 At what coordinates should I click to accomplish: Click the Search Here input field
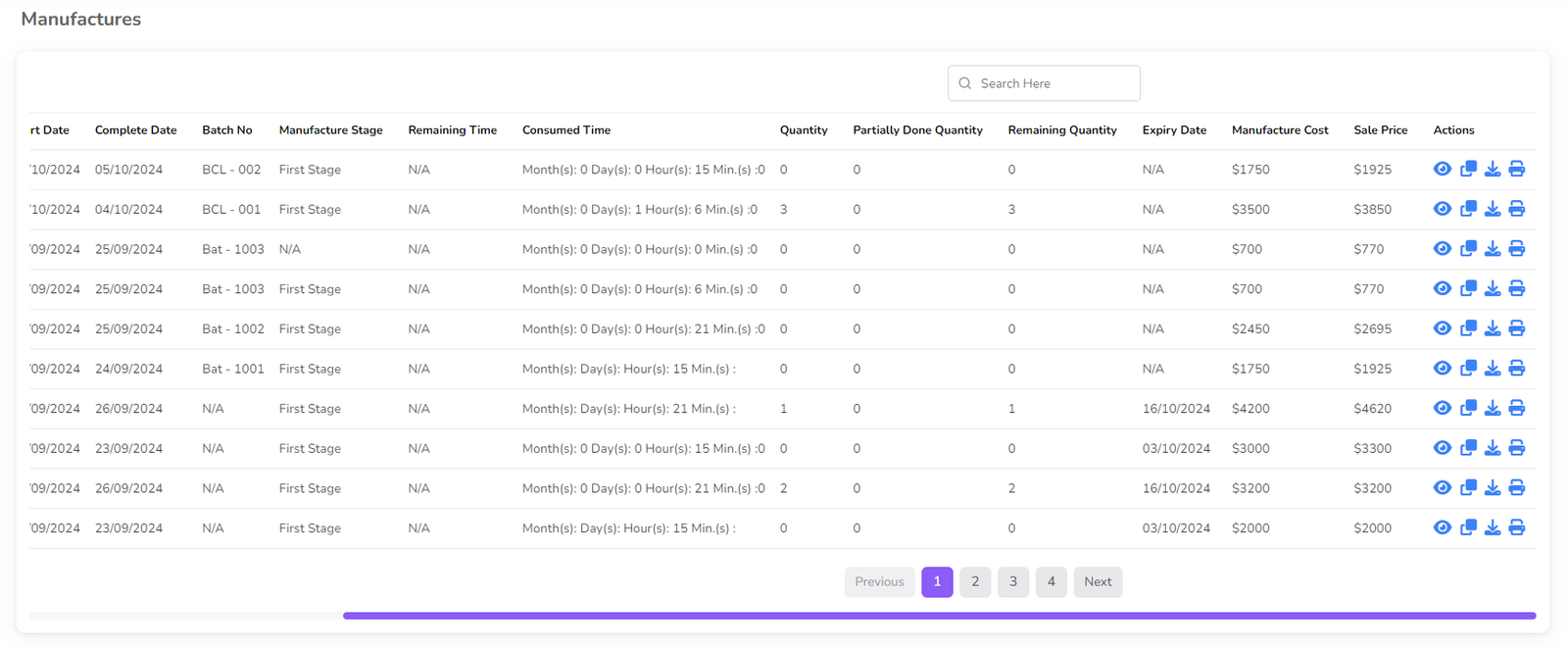(x=1053, y=83)
